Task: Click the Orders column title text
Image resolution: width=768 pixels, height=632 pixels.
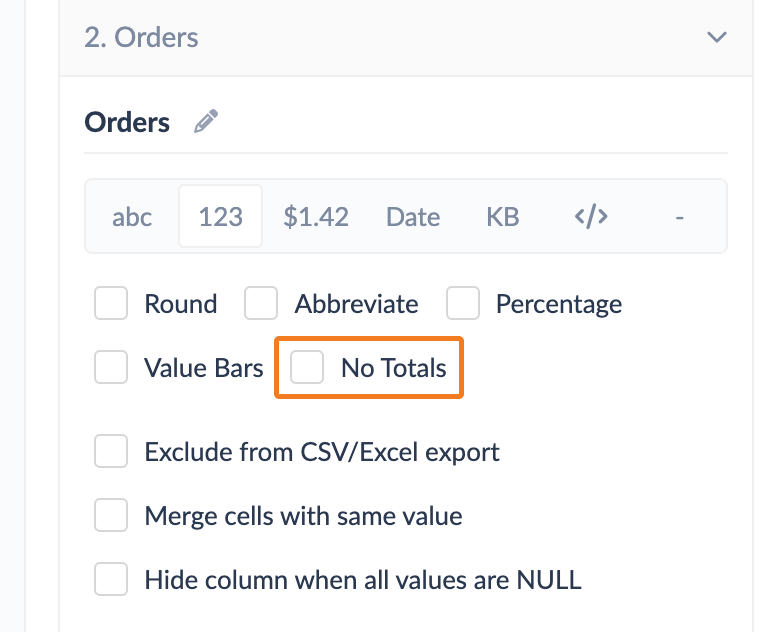Action: click(x=127, y=122)
